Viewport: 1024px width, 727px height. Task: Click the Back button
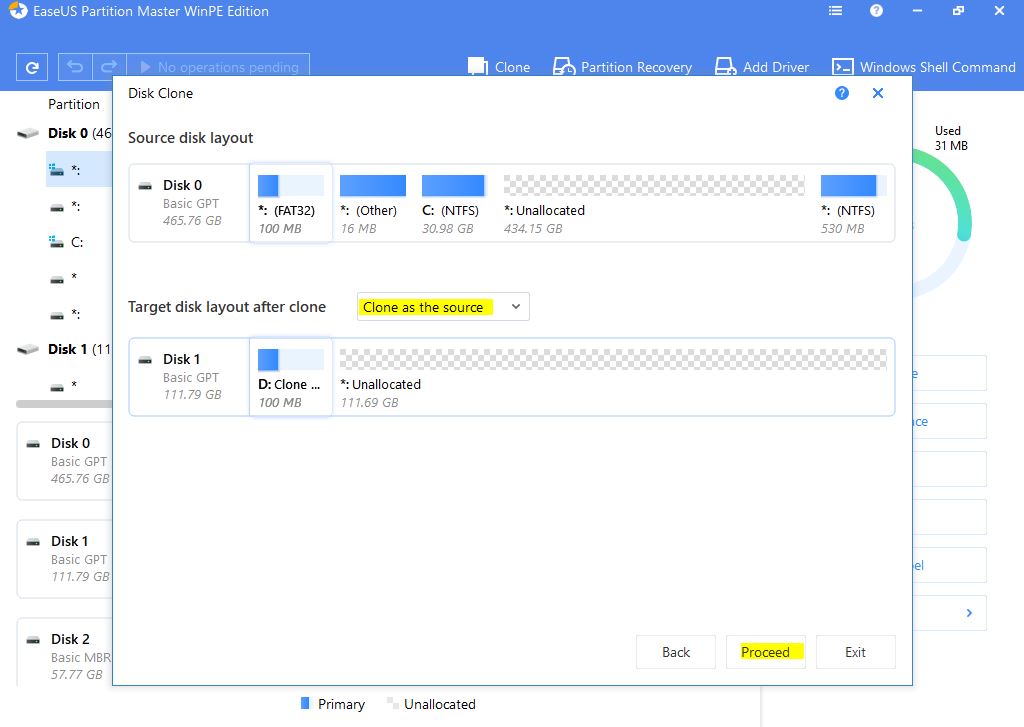coord(676,652)
